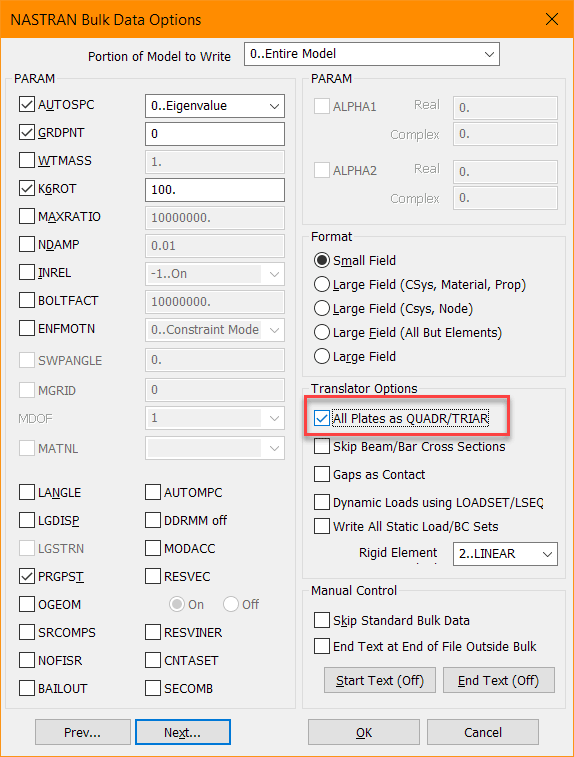Image resolution: width=574 pixels, height=757 pixels.
Task: Check Skip Beam/Bar Cross Sections
Action: coord(322,446)
